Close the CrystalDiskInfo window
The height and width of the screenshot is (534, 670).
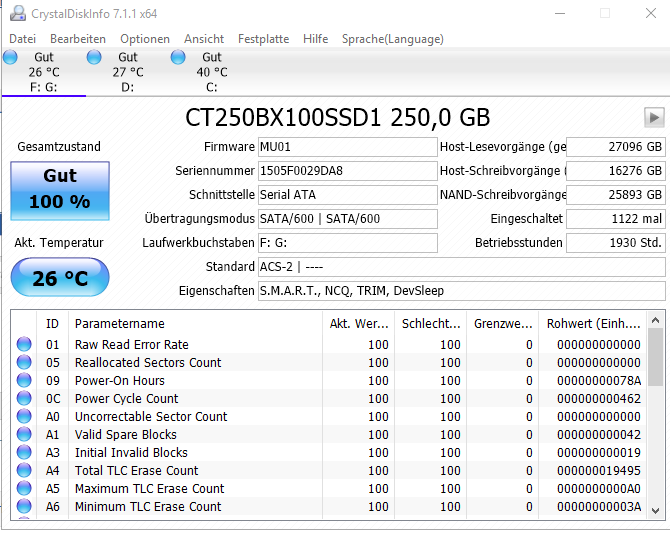(651, 13)
